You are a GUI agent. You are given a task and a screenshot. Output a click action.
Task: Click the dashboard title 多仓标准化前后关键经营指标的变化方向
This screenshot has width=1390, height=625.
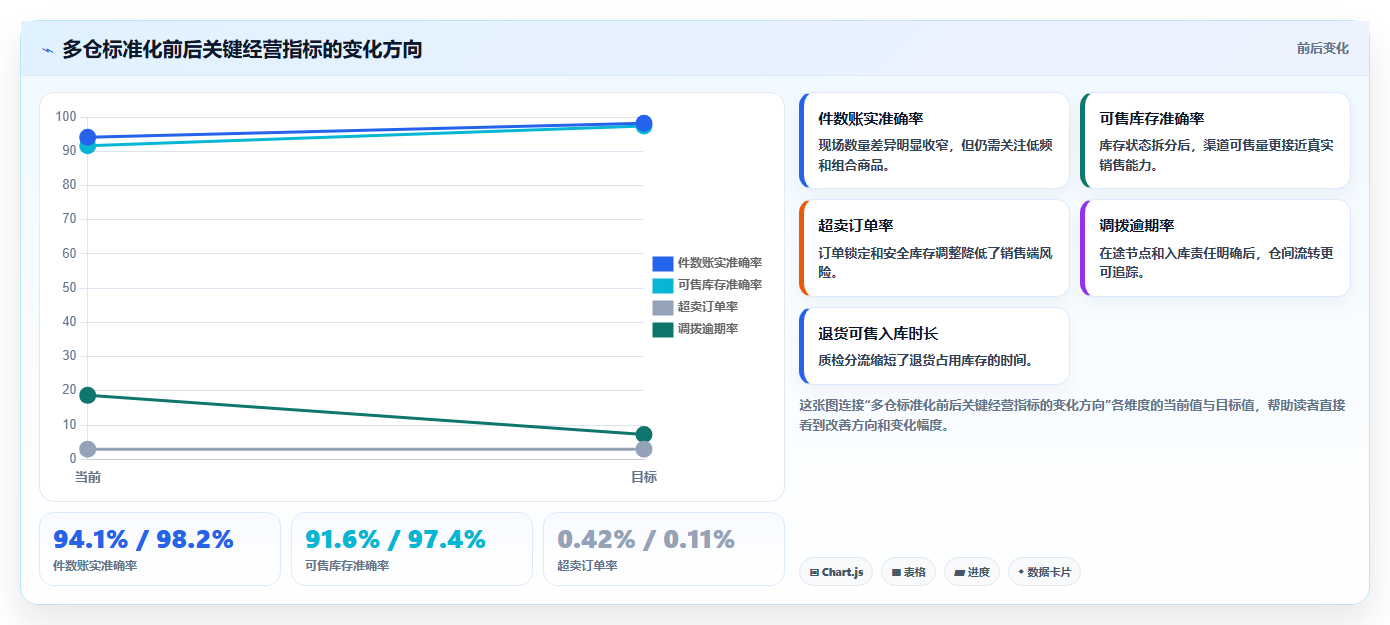coord(242,49)
